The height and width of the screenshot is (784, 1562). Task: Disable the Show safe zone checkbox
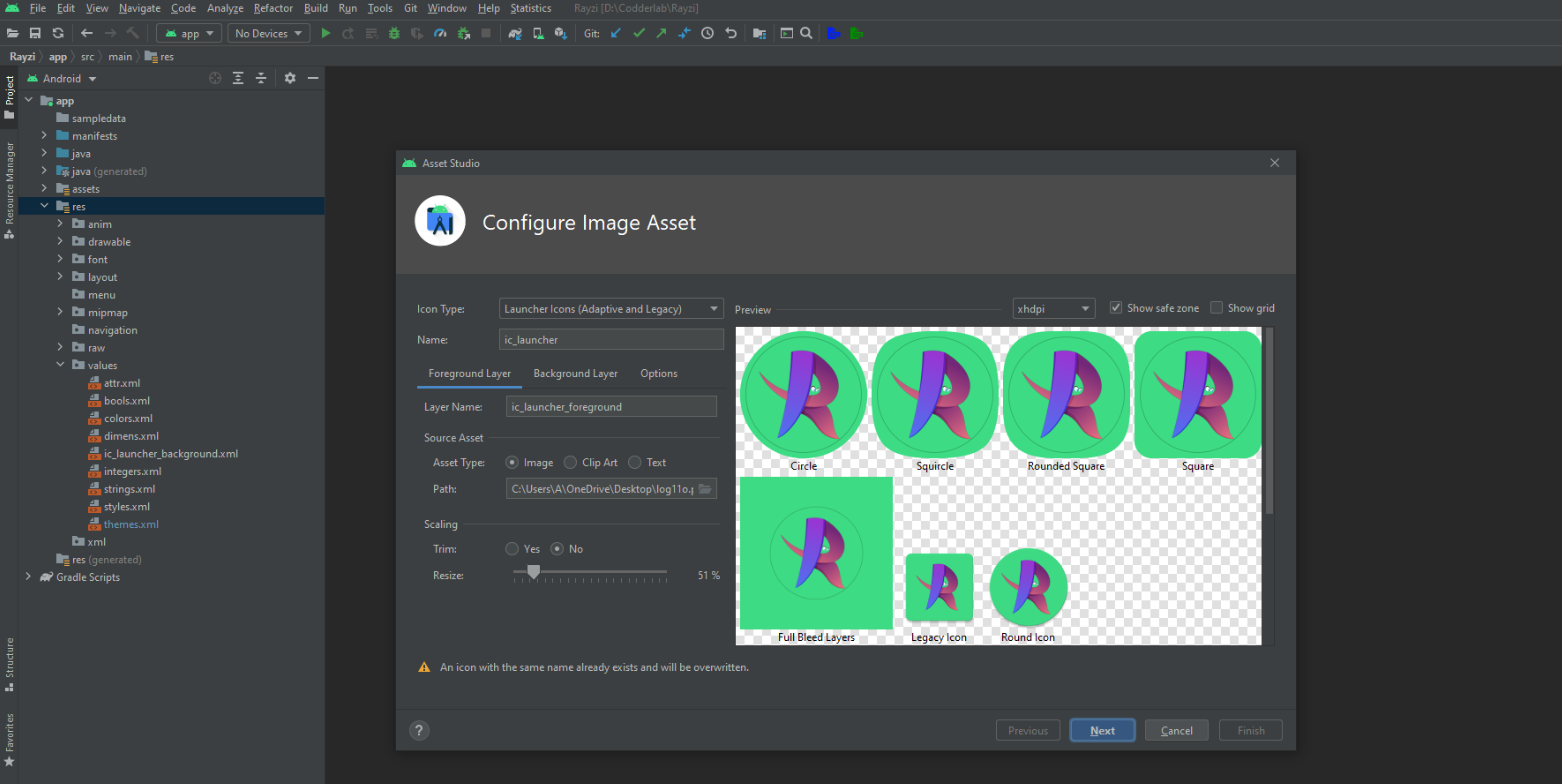click(1116, 308)
